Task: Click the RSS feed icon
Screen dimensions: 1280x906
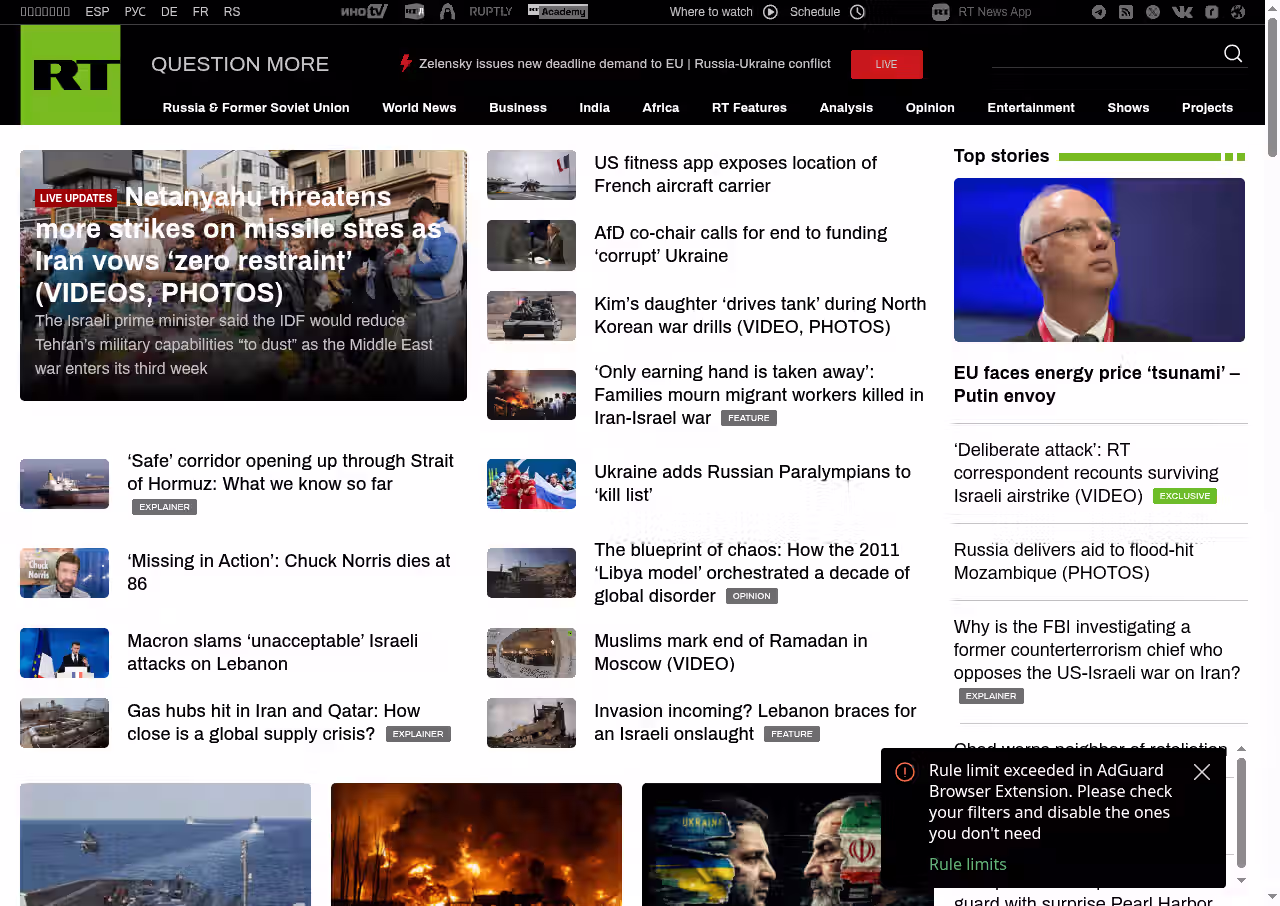Action: point(1126,12)
